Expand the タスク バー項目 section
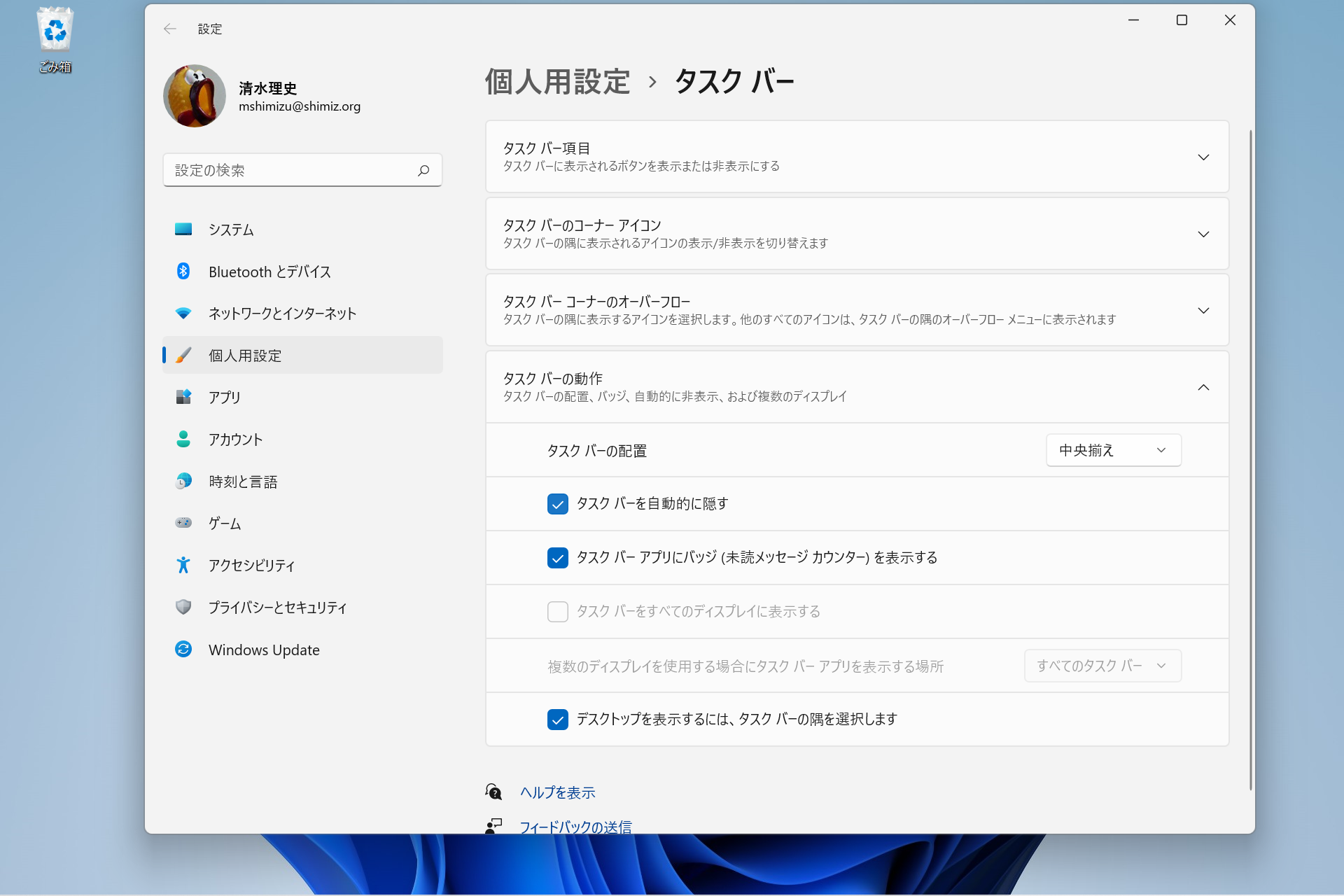 click(1204, 157)
